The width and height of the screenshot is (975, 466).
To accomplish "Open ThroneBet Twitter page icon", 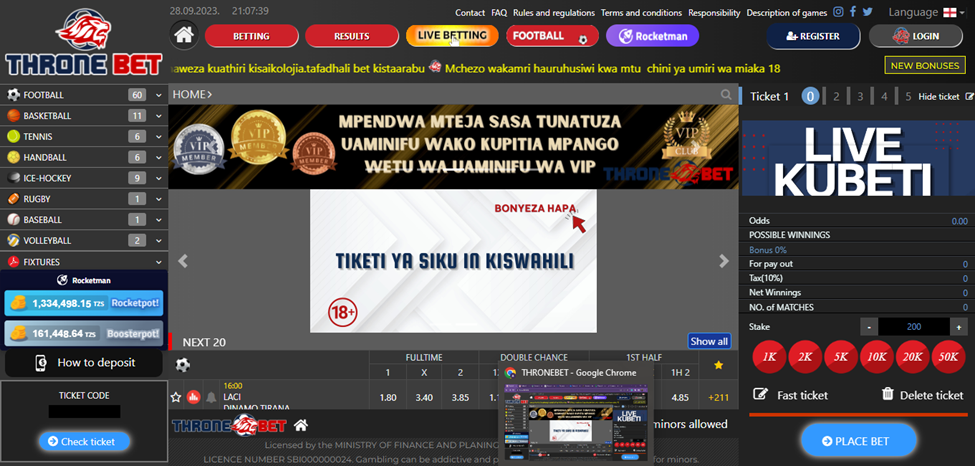I will [867, 12].
